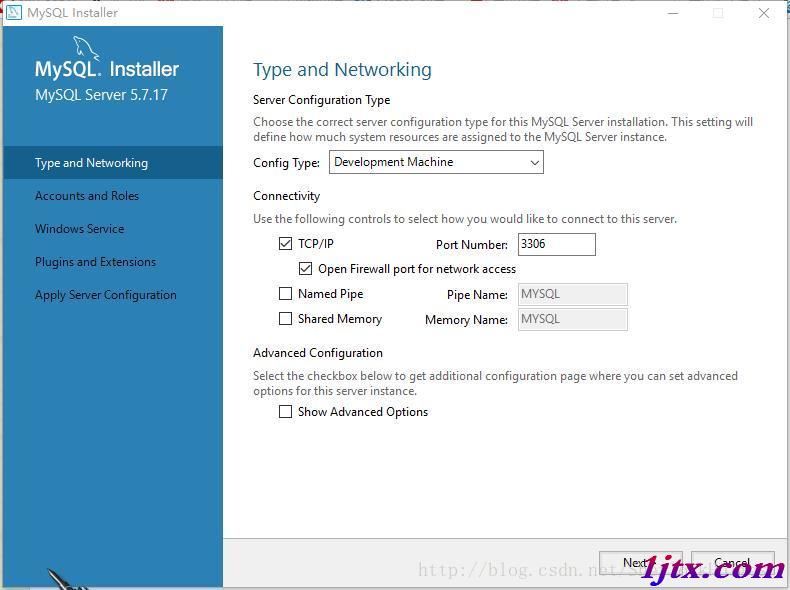Enable Show Advanced Options checkbox
This screenshot has width=790, height=590.
[285, 412]
